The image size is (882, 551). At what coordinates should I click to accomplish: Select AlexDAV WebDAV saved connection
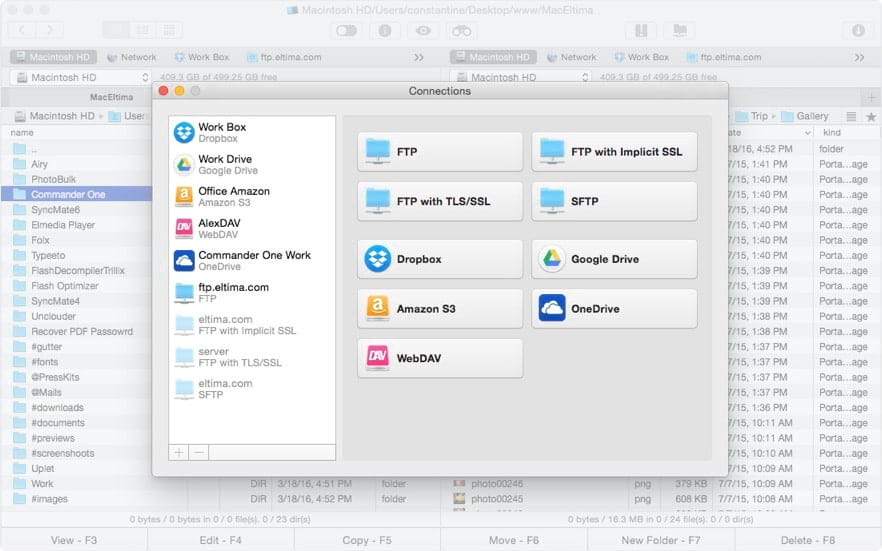click(x=252, y=229)
